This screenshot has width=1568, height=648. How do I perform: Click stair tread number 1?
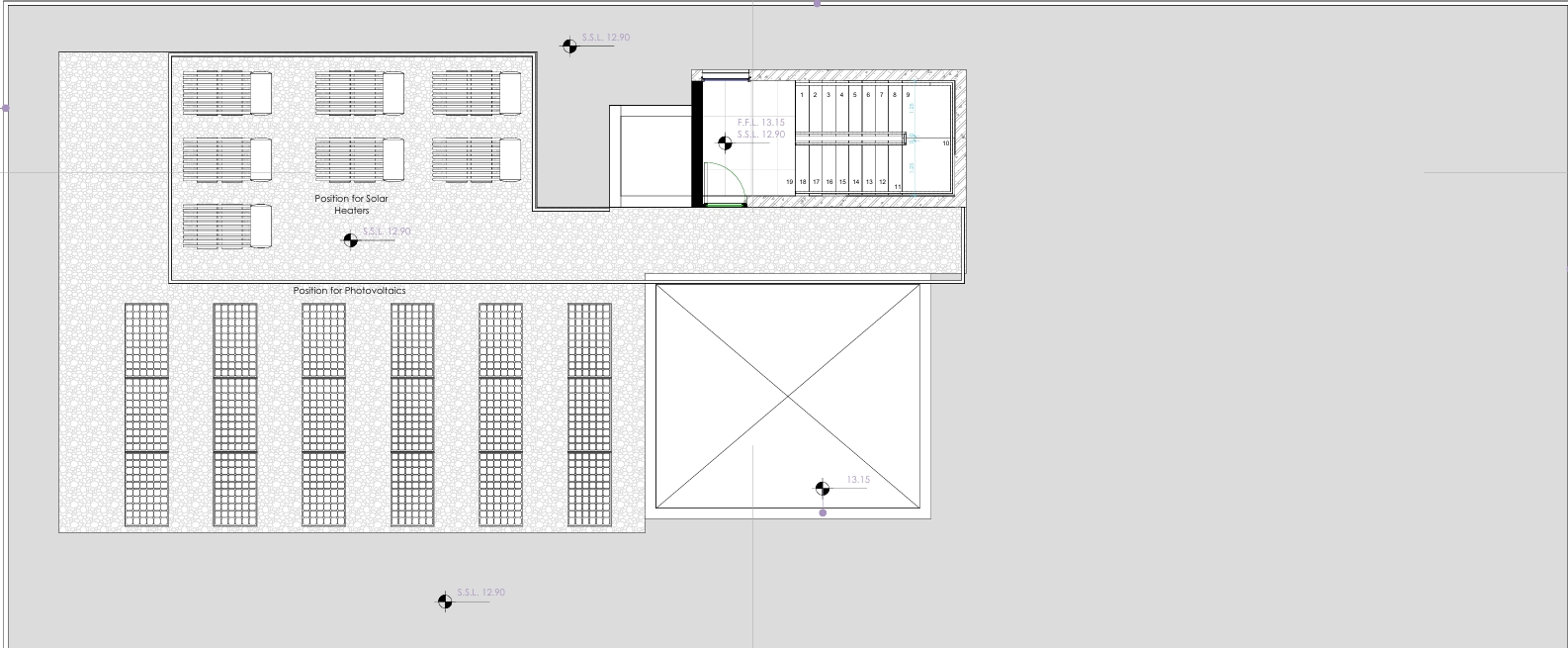[x=802, y=95]
